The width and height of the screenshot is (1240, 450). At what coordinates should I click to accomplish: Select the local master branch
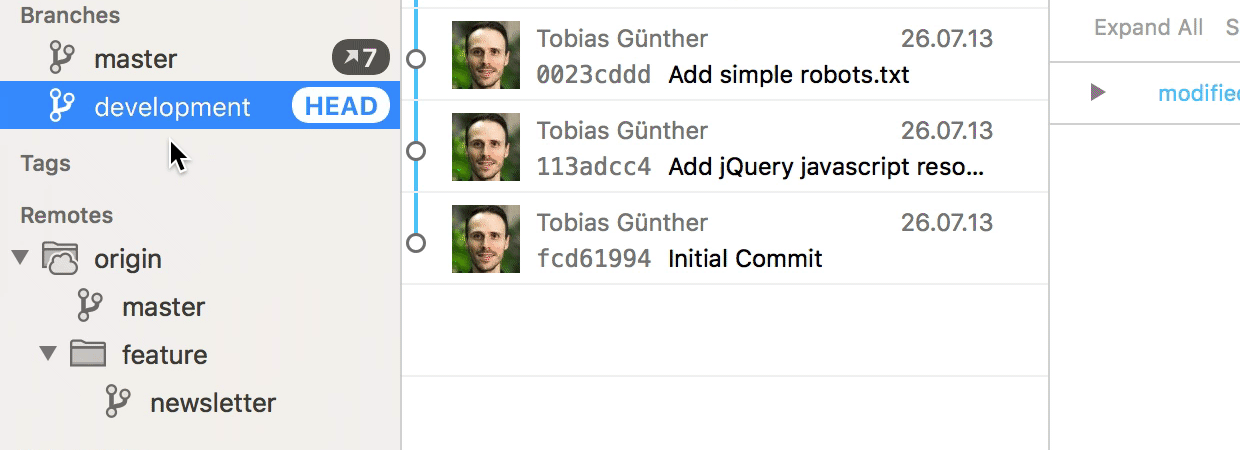click(x=135, y=59)
